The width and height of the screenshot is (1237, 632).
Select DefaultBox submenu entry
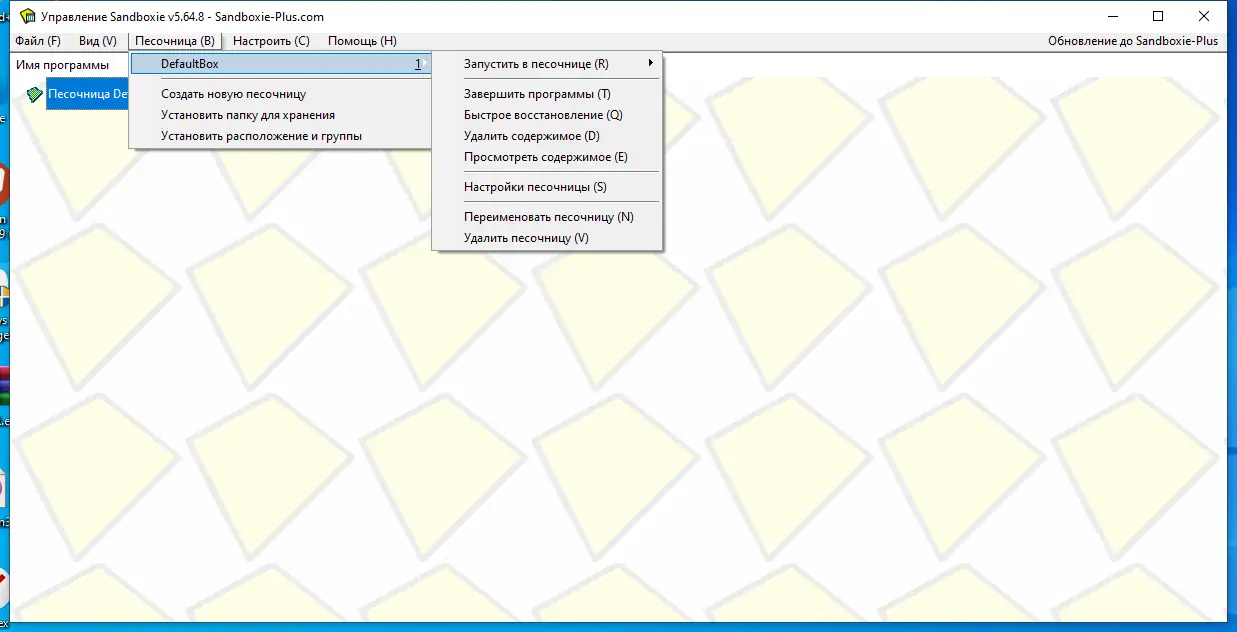281,64
